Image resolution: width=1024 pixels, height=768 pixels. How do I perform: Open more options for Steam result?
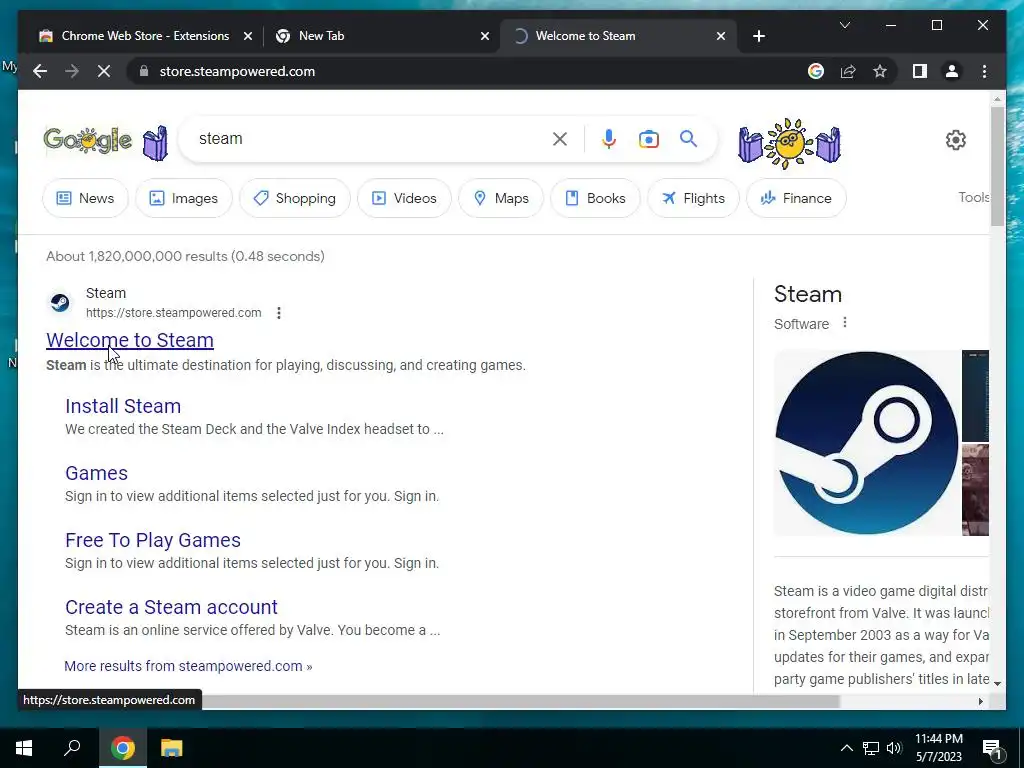[279, 313]
